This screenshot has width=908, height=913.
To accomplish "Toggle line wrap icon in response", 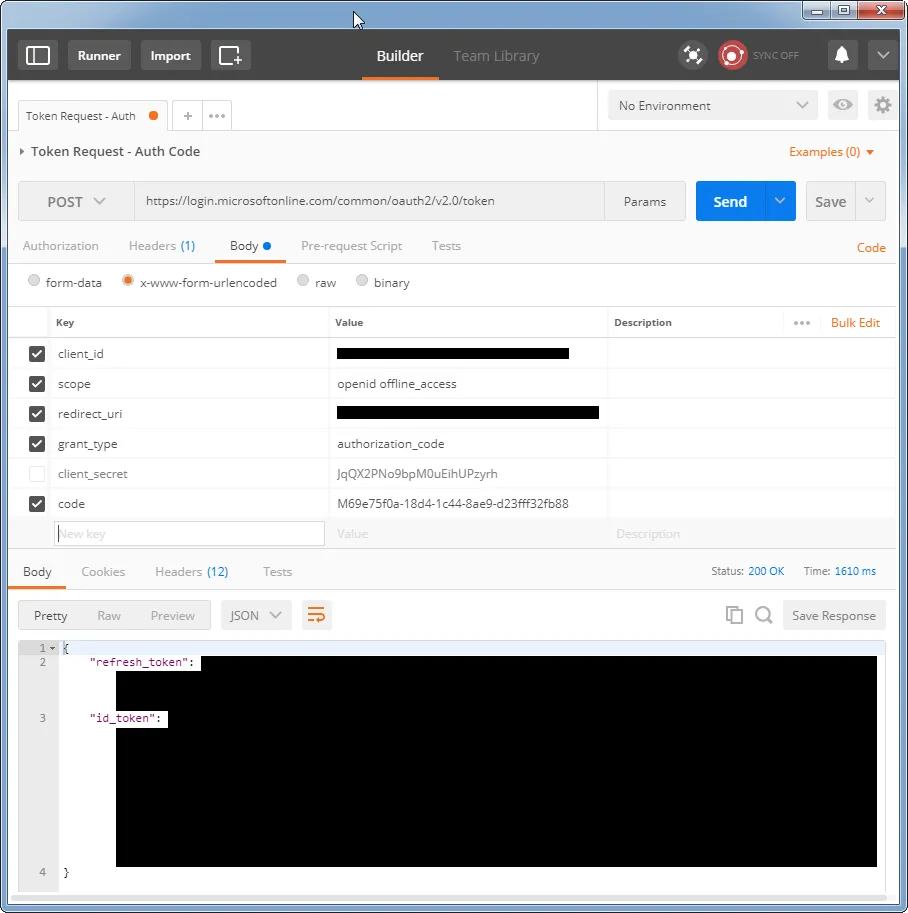I will 316,615.
